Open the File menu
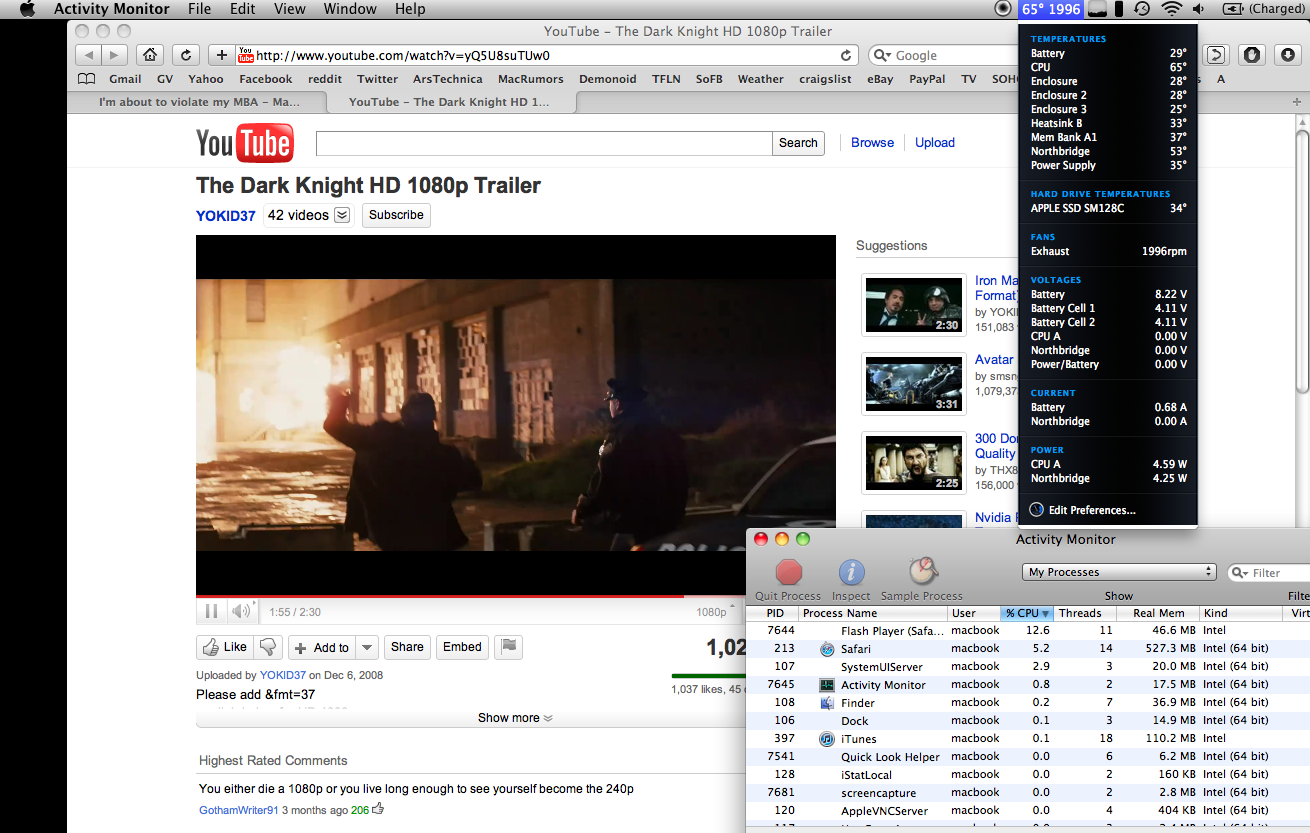Viewport: 1310px width, 833px height. 200,9
